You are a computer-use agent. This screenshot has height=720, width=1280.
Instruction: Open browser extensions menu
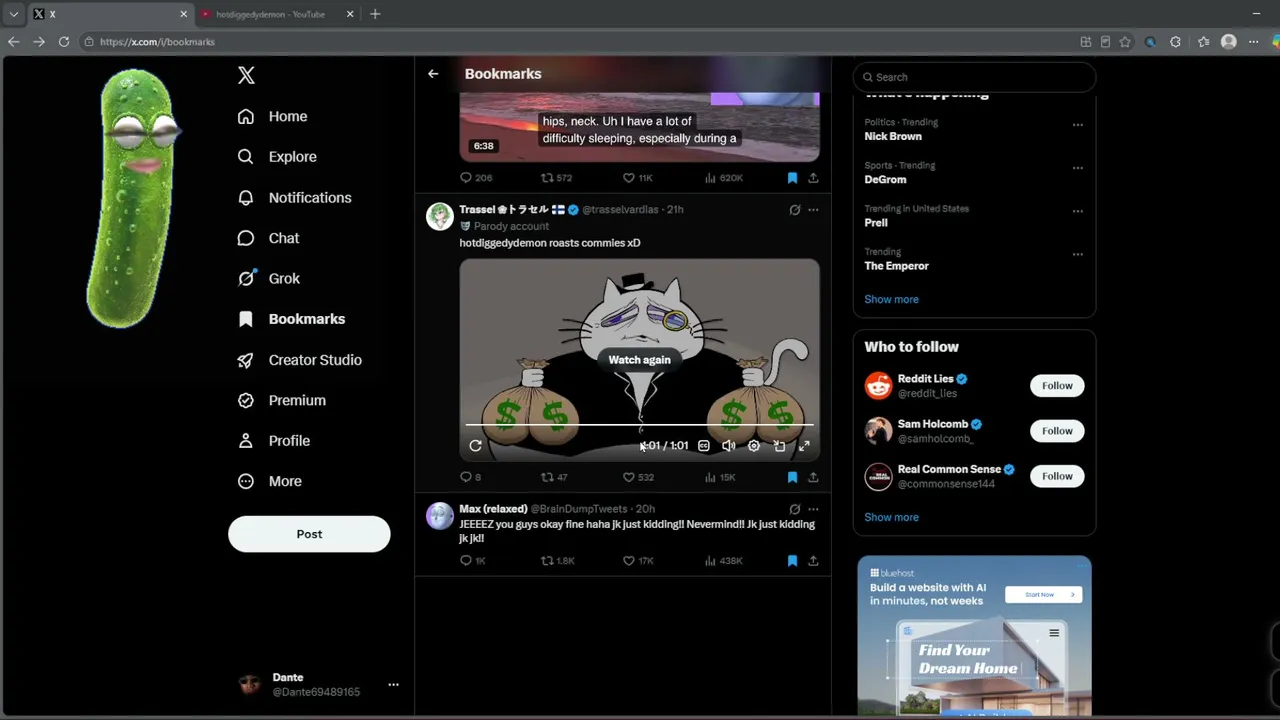point(1175,42)
